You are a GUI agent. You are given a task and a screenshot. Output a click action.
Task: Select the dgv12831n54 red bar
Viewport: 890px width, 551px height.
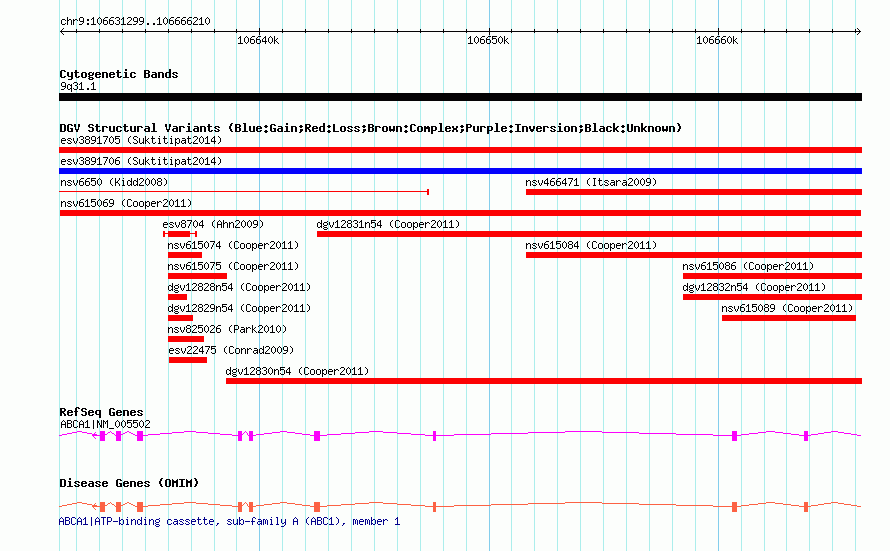point(589,234)
